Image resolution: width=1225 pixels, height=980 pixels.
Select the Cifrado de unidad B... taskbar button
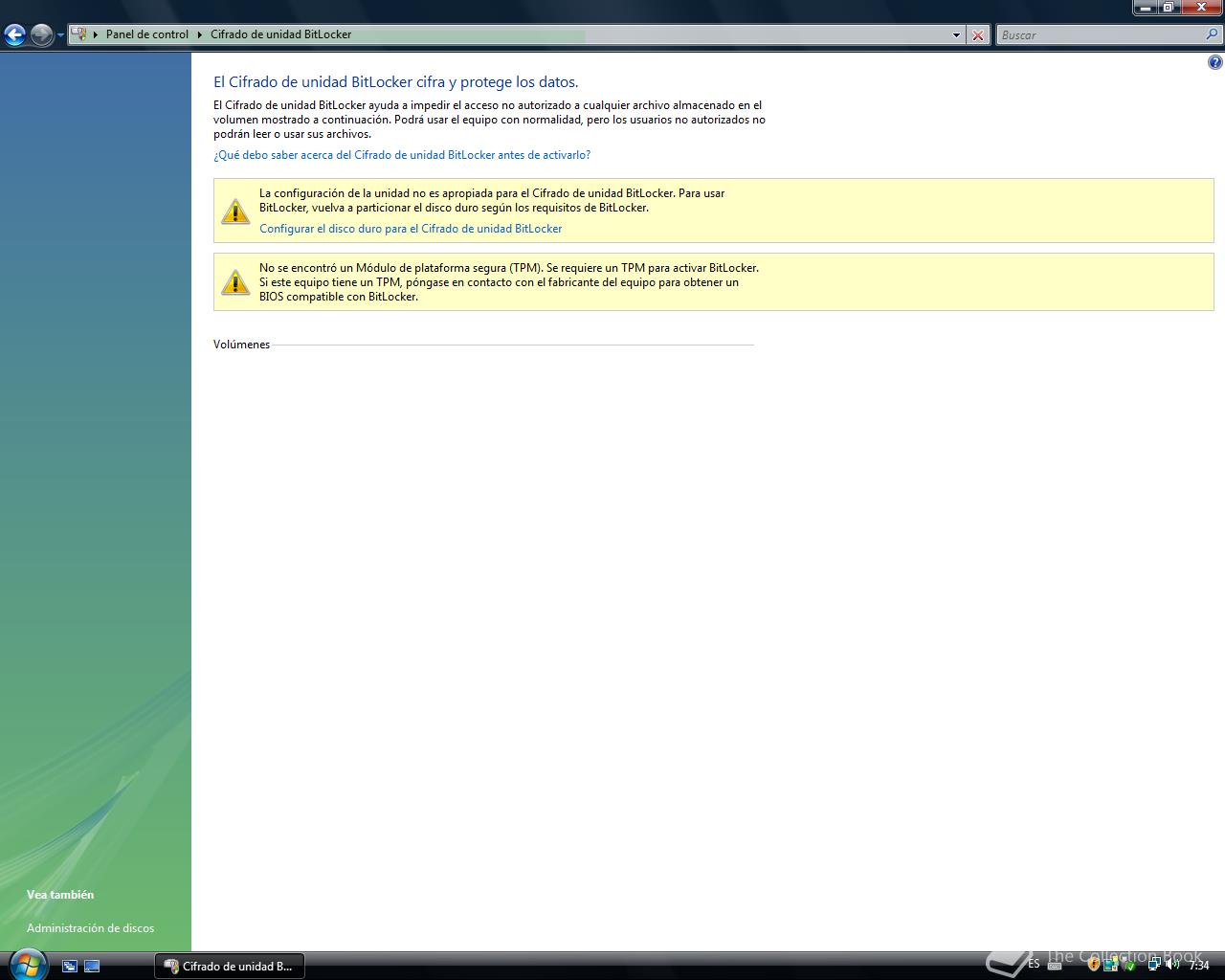click(x=230, y=967)
